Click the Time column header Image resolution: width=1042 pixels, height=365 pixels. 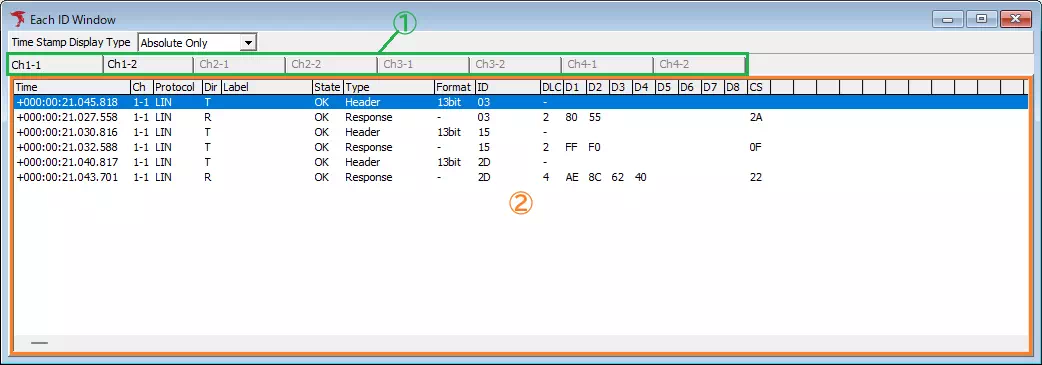coord(72,87)
